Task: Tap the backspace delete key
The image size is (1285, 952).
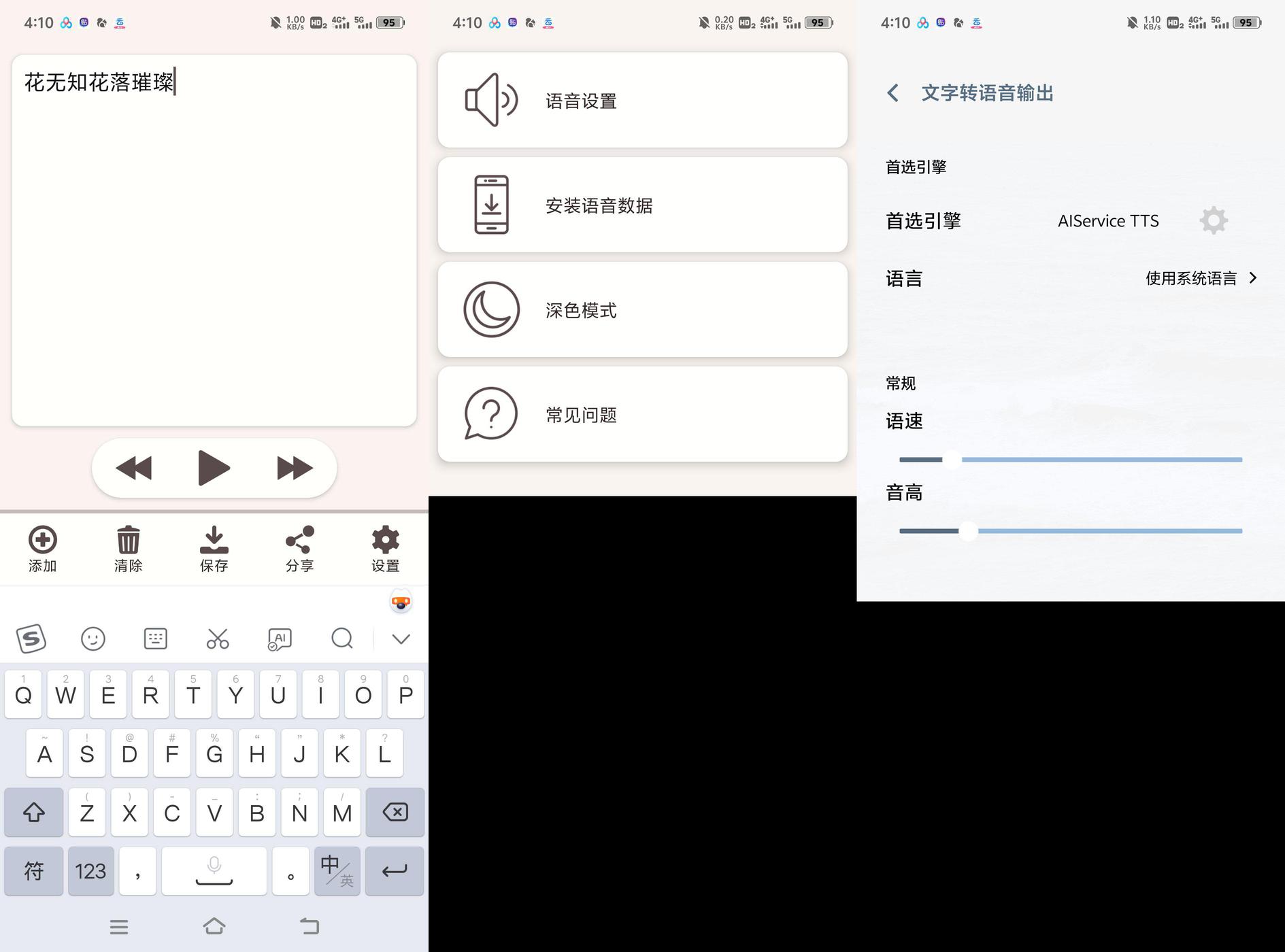Action: coord(395,812)
